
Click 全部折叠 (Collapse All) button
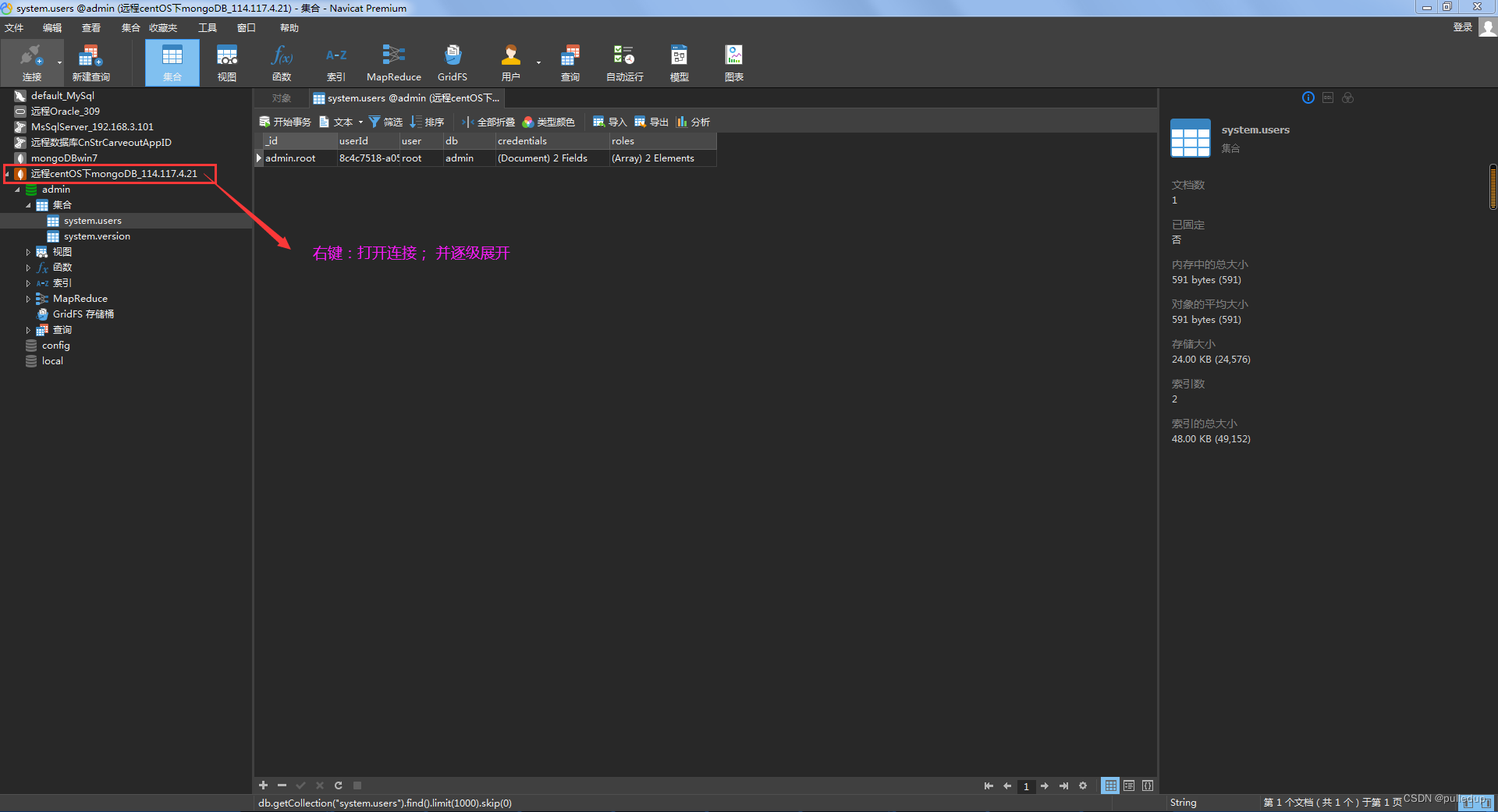pyautogui.click(x=488, y=122)
